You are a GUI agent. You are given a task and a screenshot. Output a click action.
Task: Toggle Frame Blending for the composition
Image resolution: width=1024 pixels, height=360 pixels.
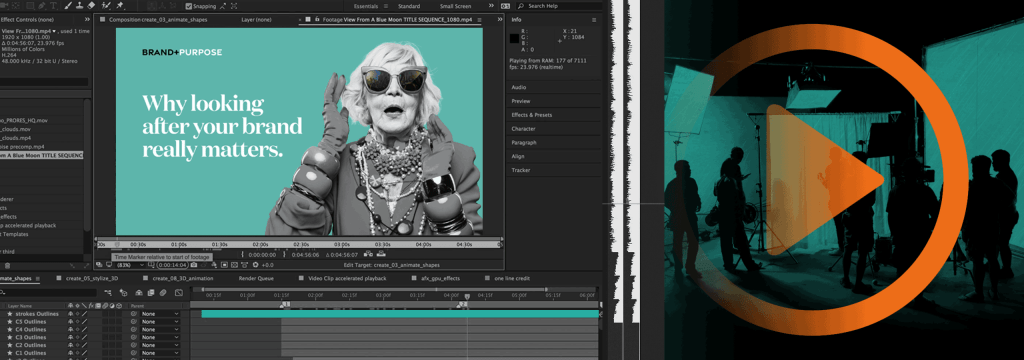151,293
